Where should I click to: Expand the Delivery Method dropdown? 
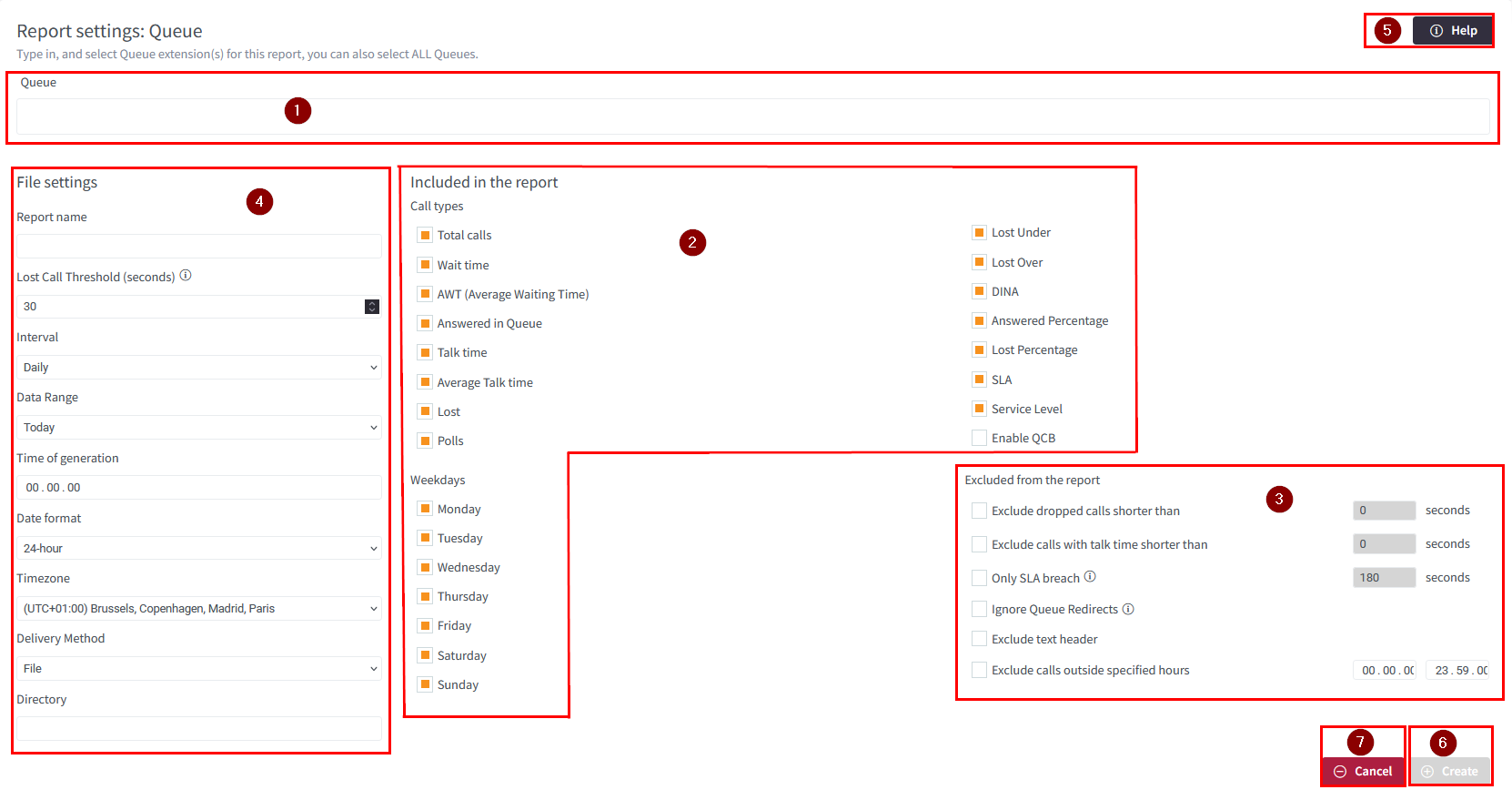tap(199, 669)
